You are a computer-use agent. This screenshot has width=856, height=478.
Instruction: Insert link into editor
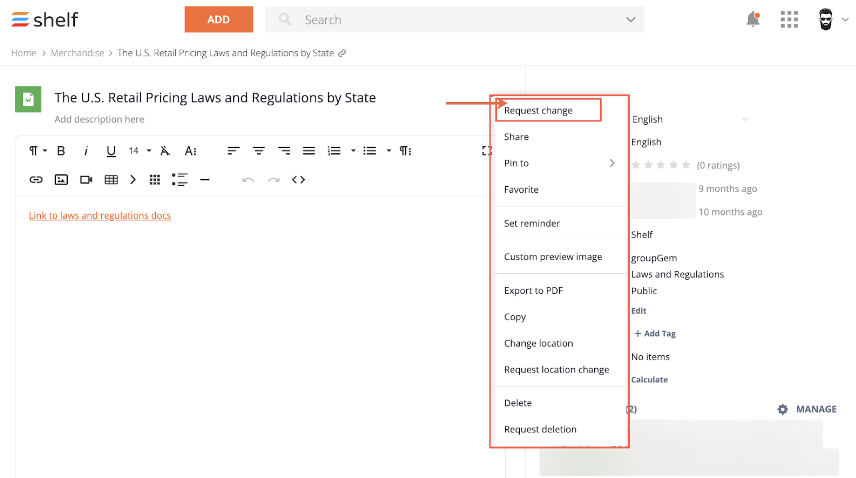pyautogui.click(x=36, y=180)
